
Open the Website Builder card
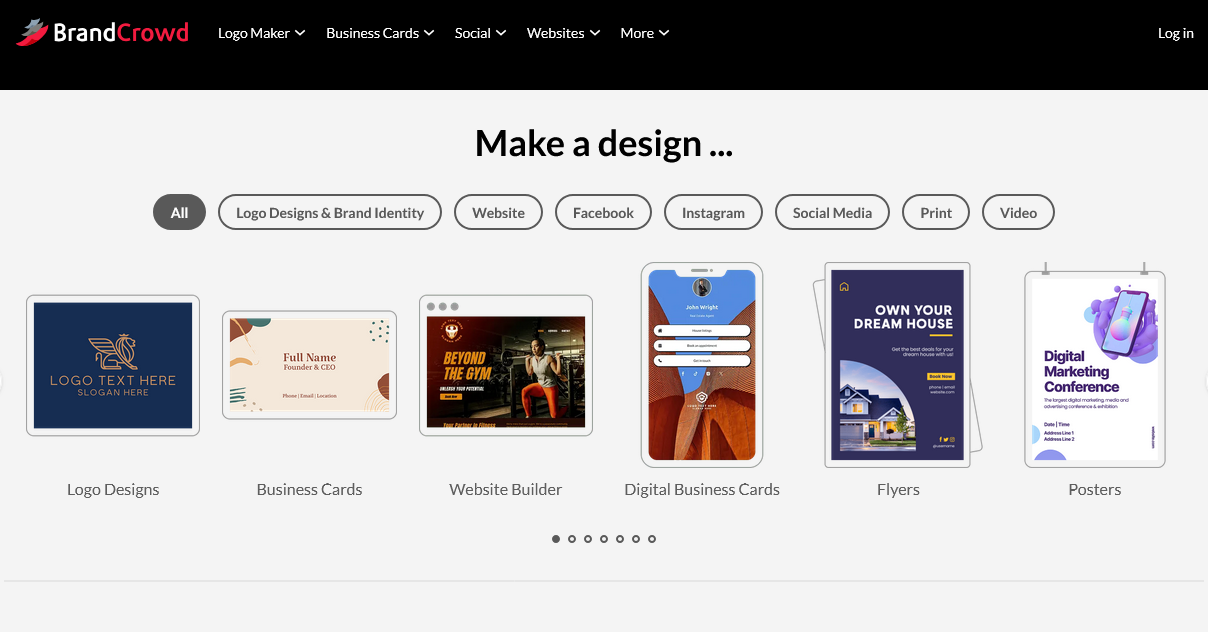pyautogui.click(x=505, y=365)
